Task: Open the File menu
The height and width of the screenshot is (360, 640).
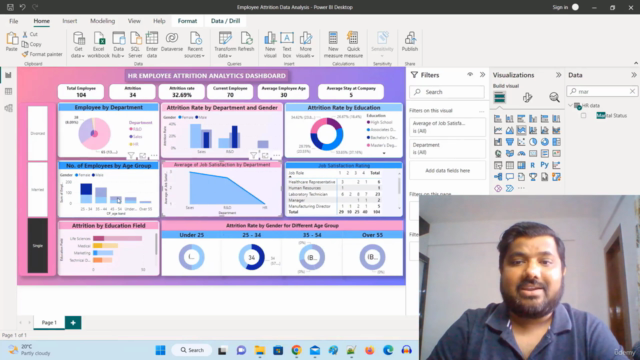Action: tap(13, 21)
